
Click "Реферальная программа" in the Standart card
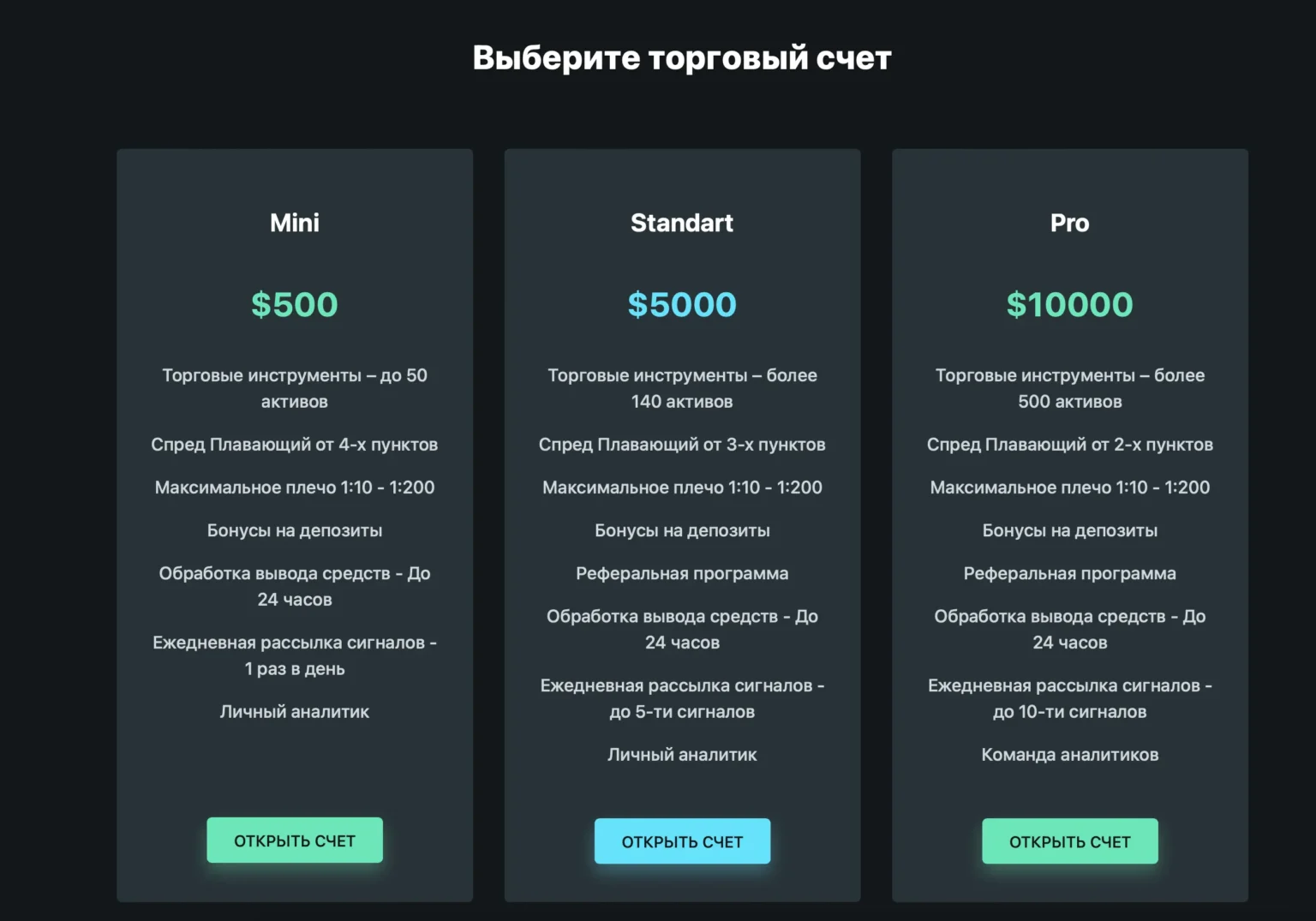tap(682, 573)
